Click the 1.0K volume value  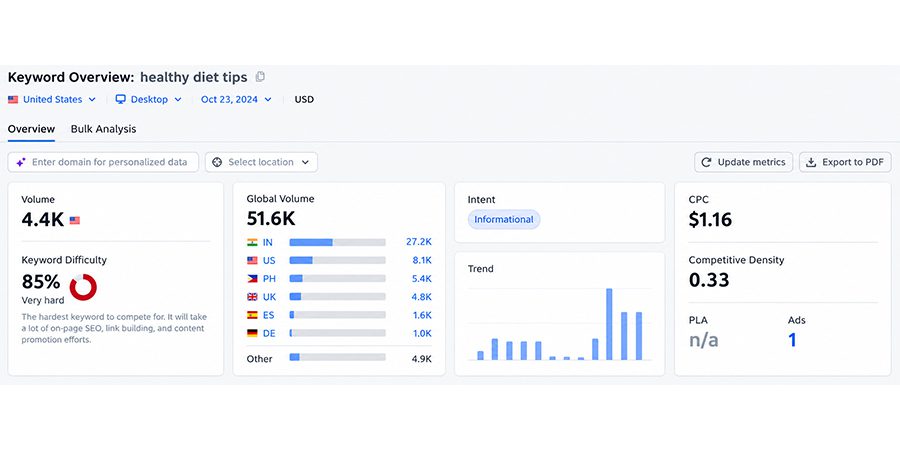point(422,333)
